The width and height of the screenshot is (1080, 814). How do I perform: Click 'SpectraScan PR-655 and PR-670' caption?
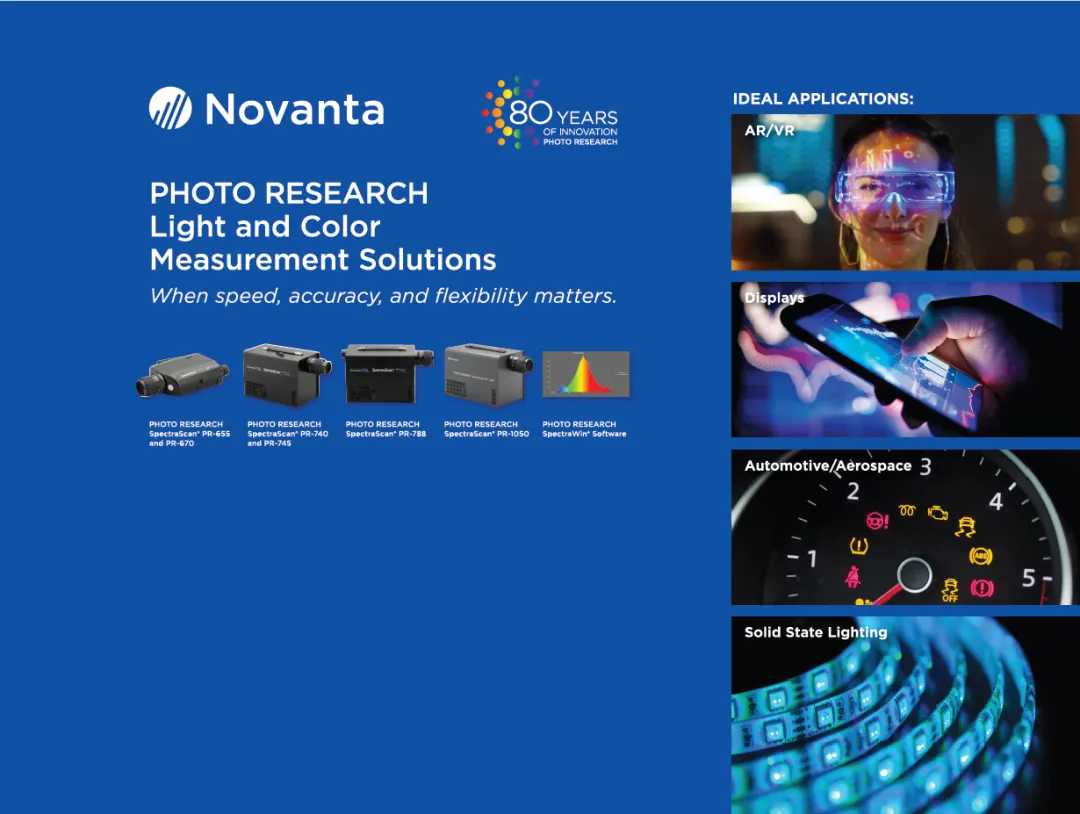coord(189,434)
